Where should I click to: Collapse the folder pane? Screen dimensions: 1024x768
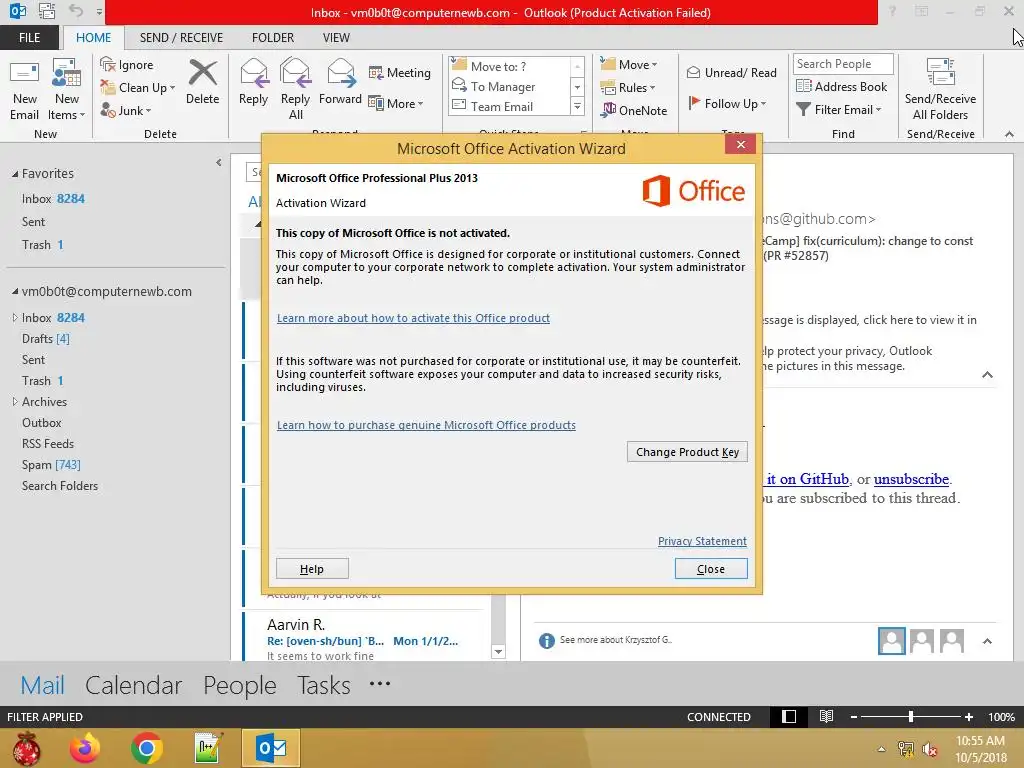[x=219, y=163]
